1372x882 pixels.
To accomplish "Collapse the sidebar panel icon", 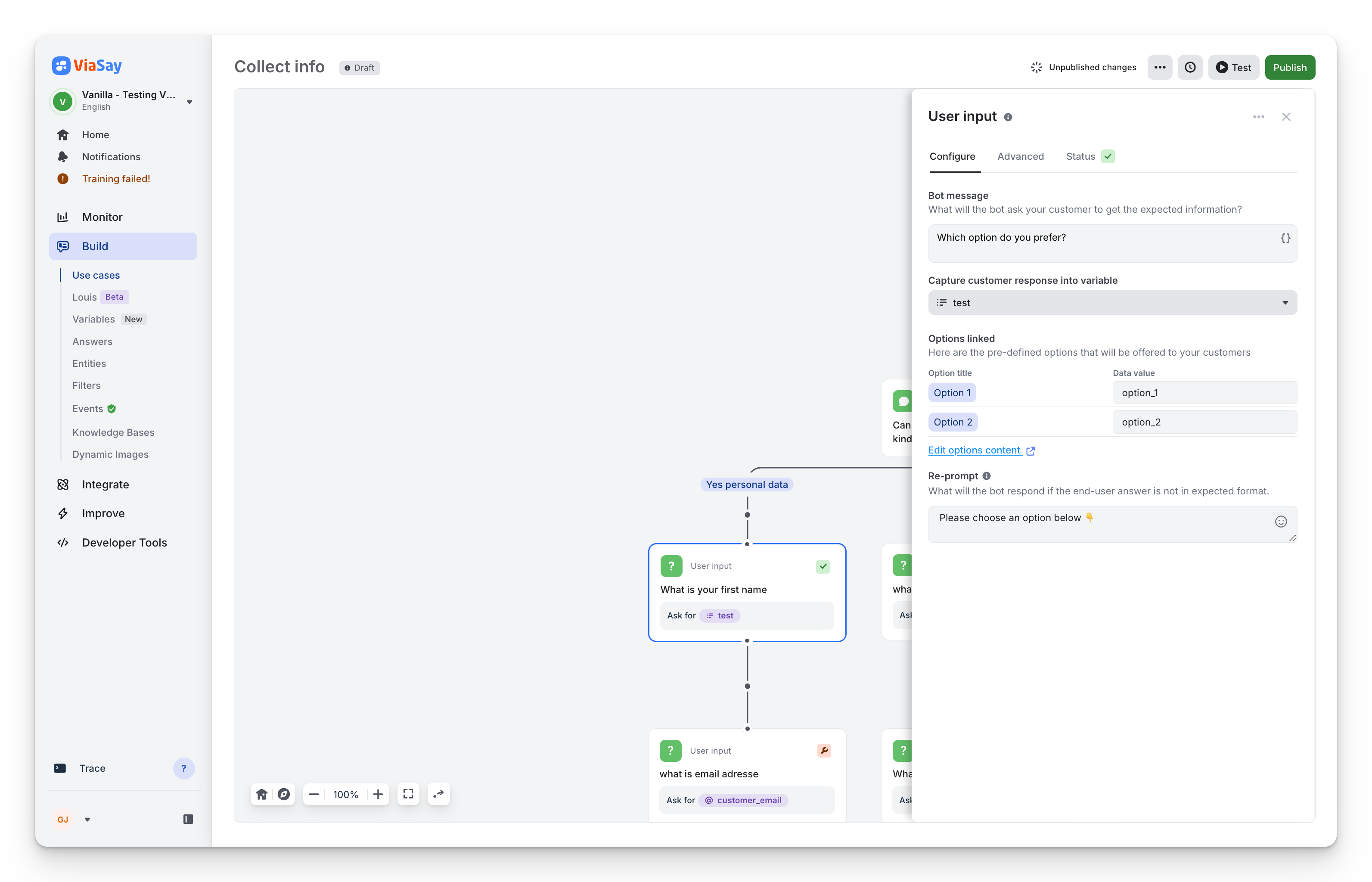I will coord(188,819).
